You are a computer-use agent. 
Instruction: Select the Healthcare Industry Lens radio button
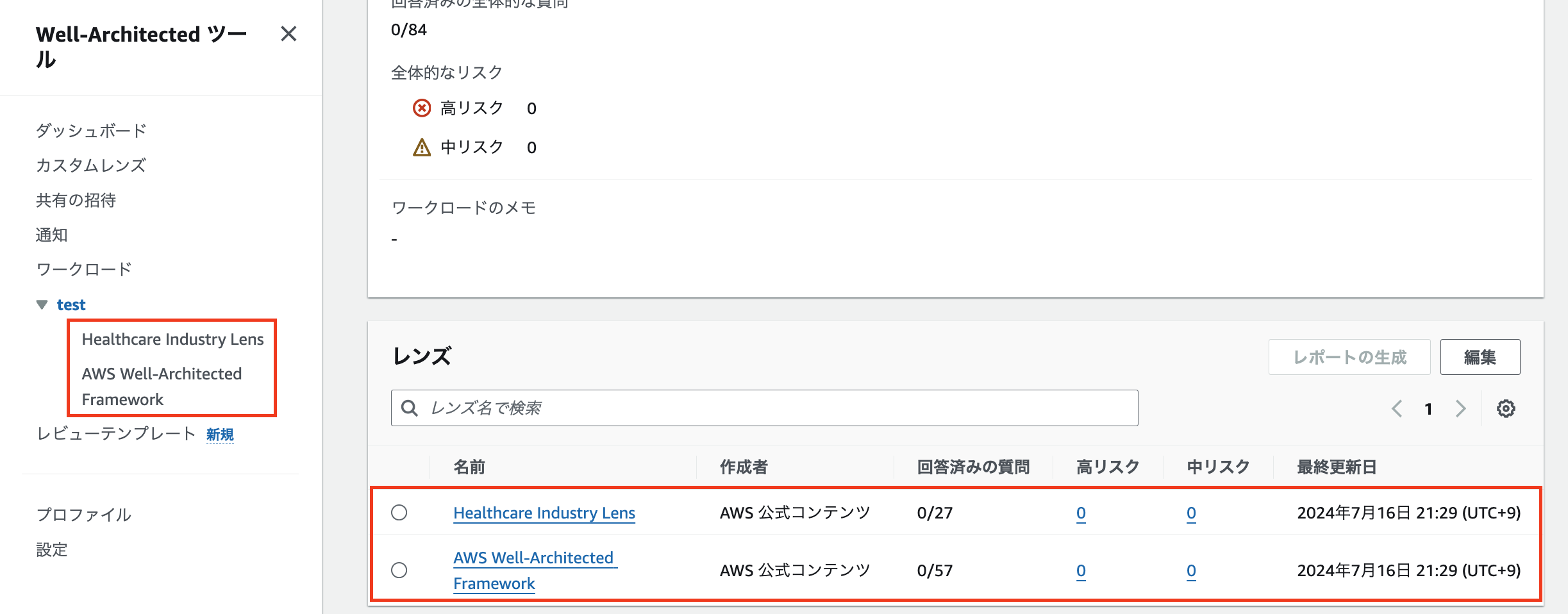coord(399,513)
